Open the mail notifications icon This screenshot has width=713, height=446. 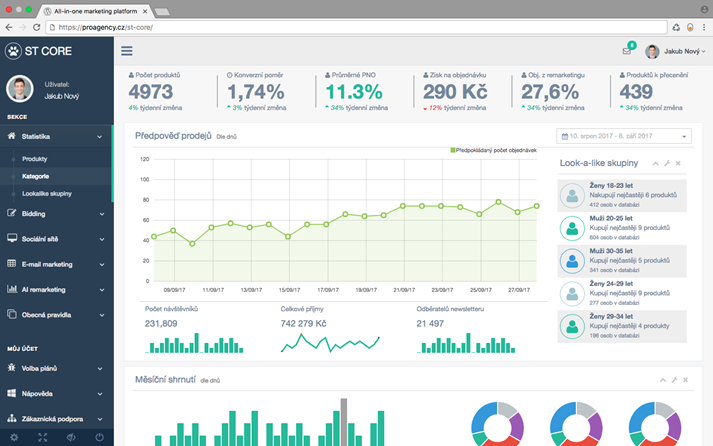627,52
